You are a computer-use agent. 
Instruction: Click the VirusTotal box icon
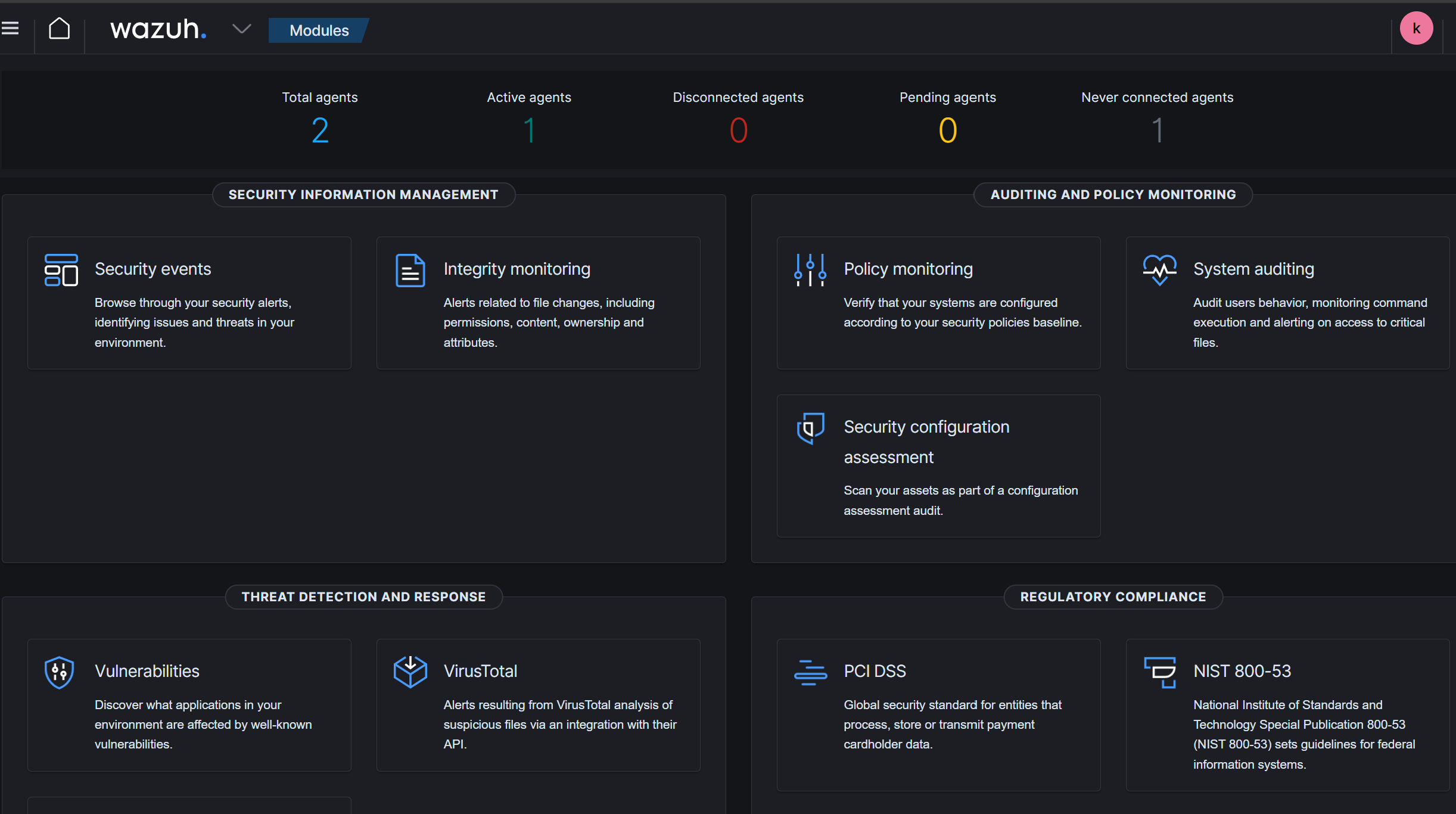tap(410, 672)
